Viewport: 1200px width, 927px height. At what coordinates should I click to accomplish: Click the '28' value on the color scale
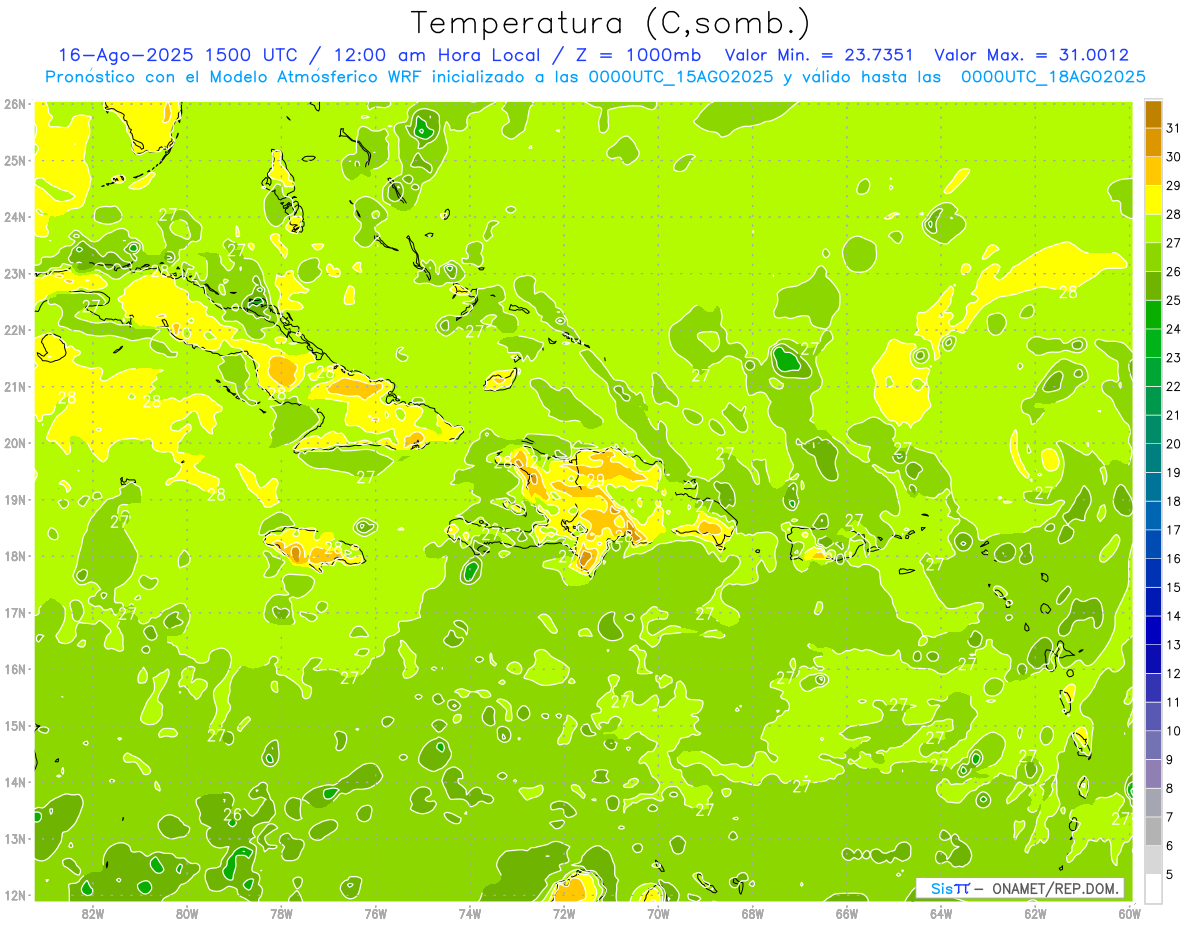1174,214
